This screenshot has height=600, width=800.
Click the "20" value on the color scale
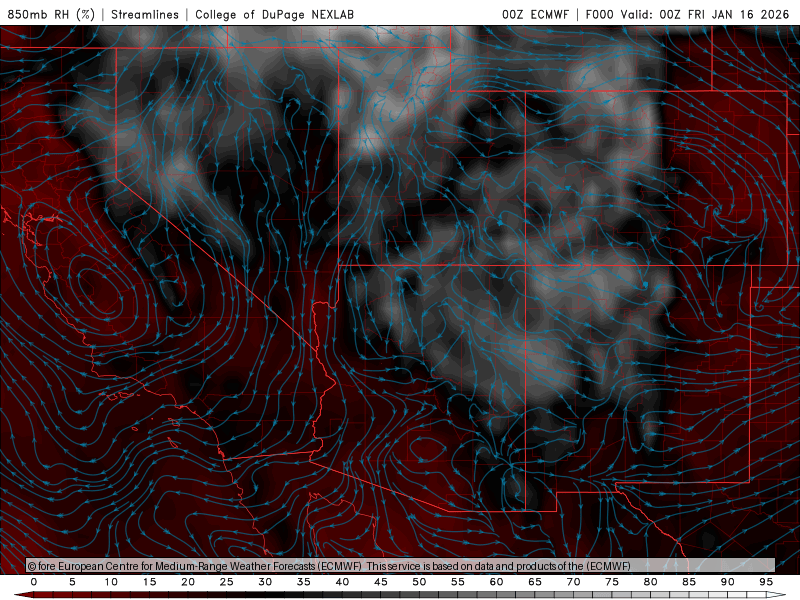tap(188, 582)
